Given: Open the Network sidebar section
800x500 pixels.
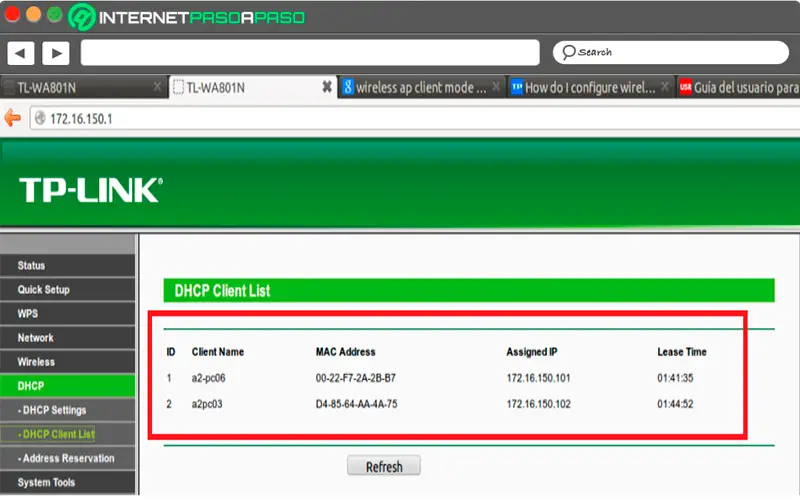Looking at the screenshot, I should [68, 338].
